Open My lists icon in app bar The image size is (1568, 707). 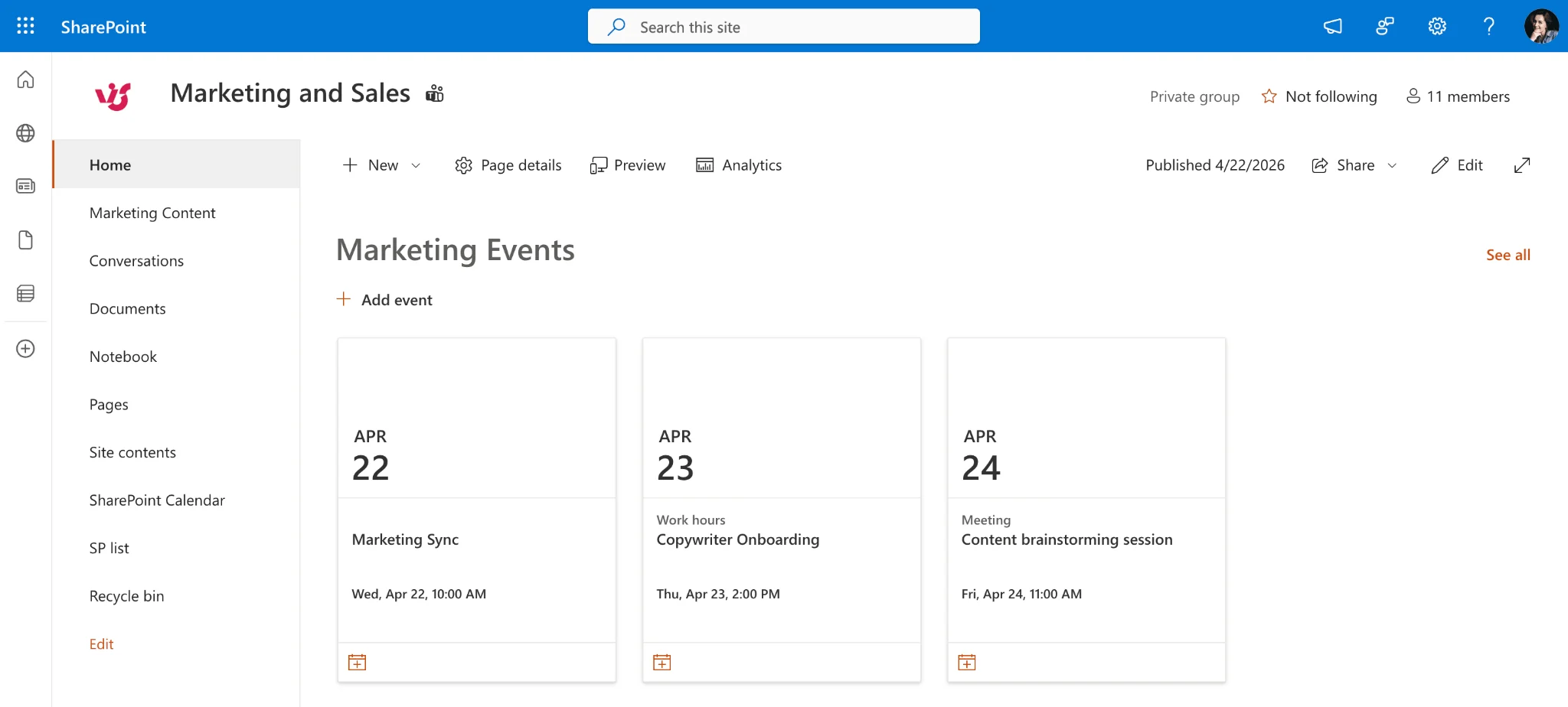click(25, 293)
